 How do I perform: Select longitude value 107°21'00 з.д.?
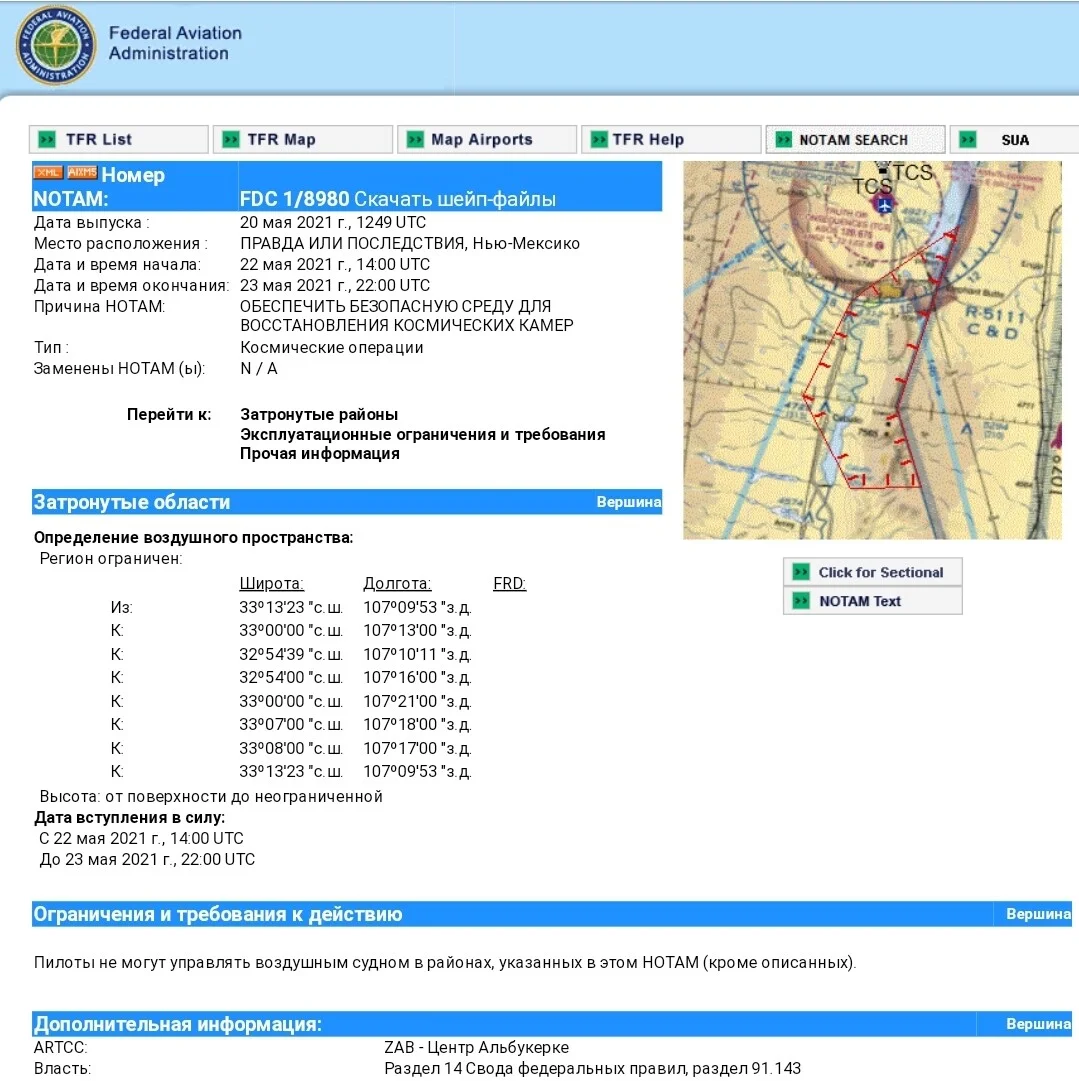point(417,701)
